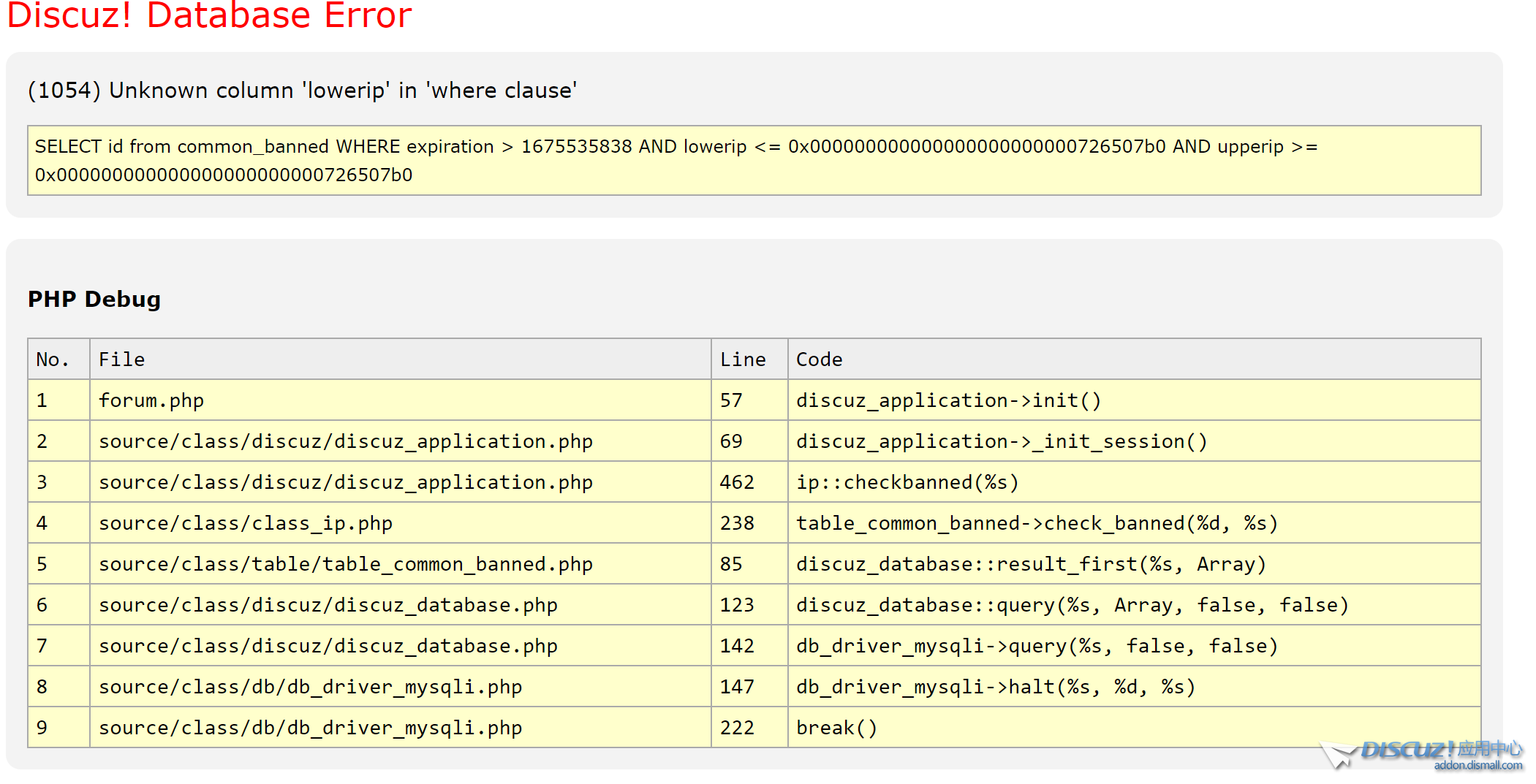
Task: Click the 'File' column header
Action: [121, 359]
